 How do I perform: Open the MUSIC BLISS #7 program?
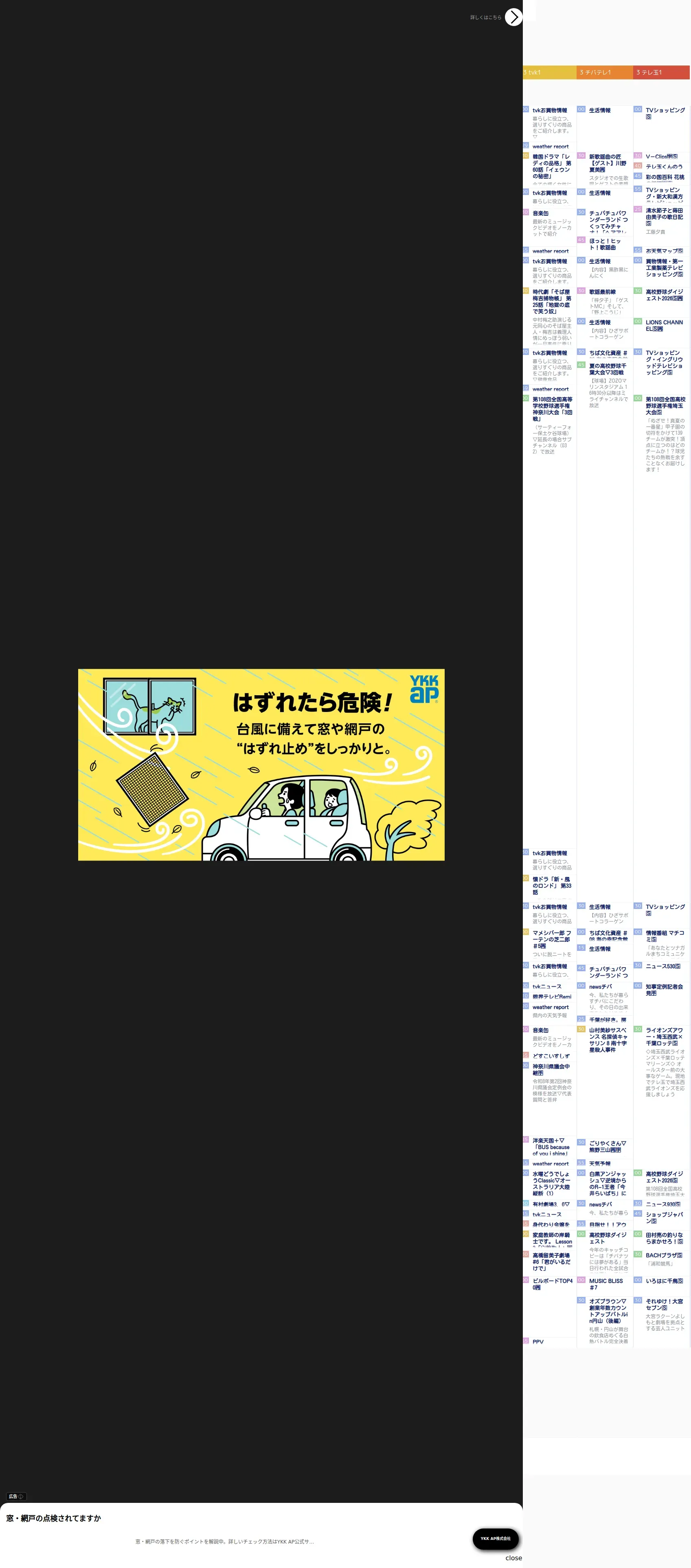[x=606, y=1284]
